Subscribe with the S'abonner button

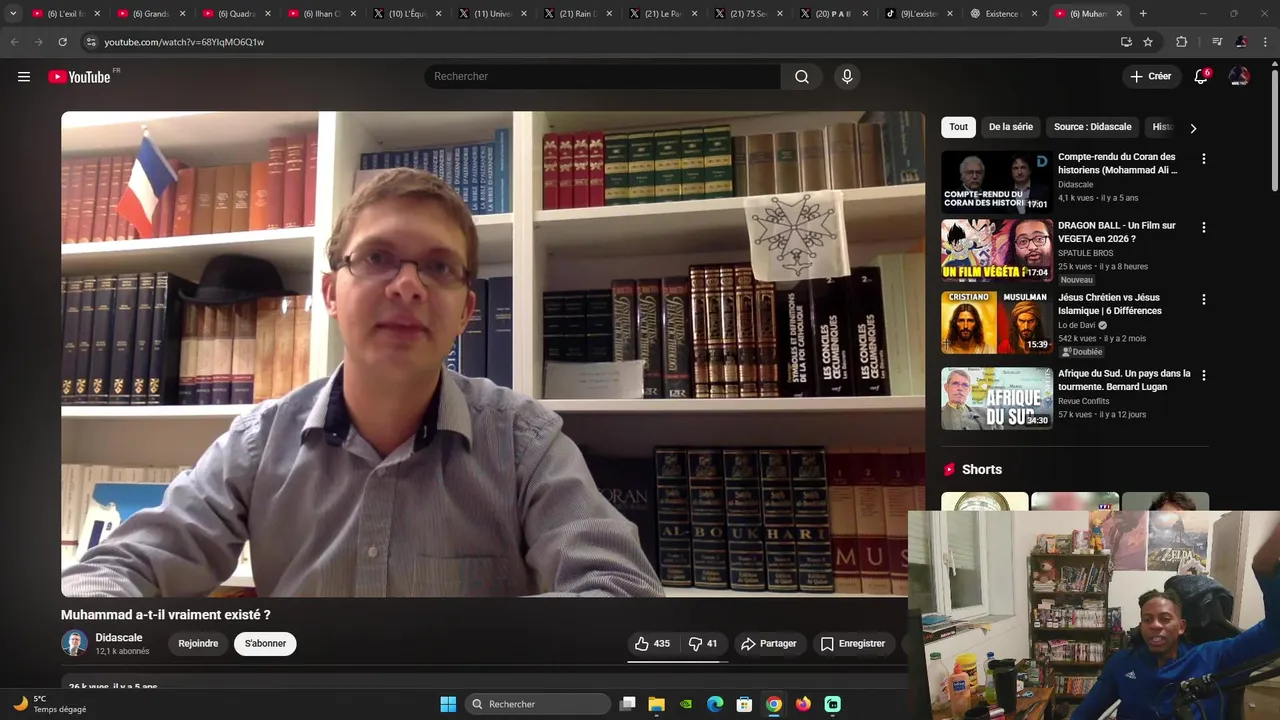pyautogui.click(x=265, y=644)
